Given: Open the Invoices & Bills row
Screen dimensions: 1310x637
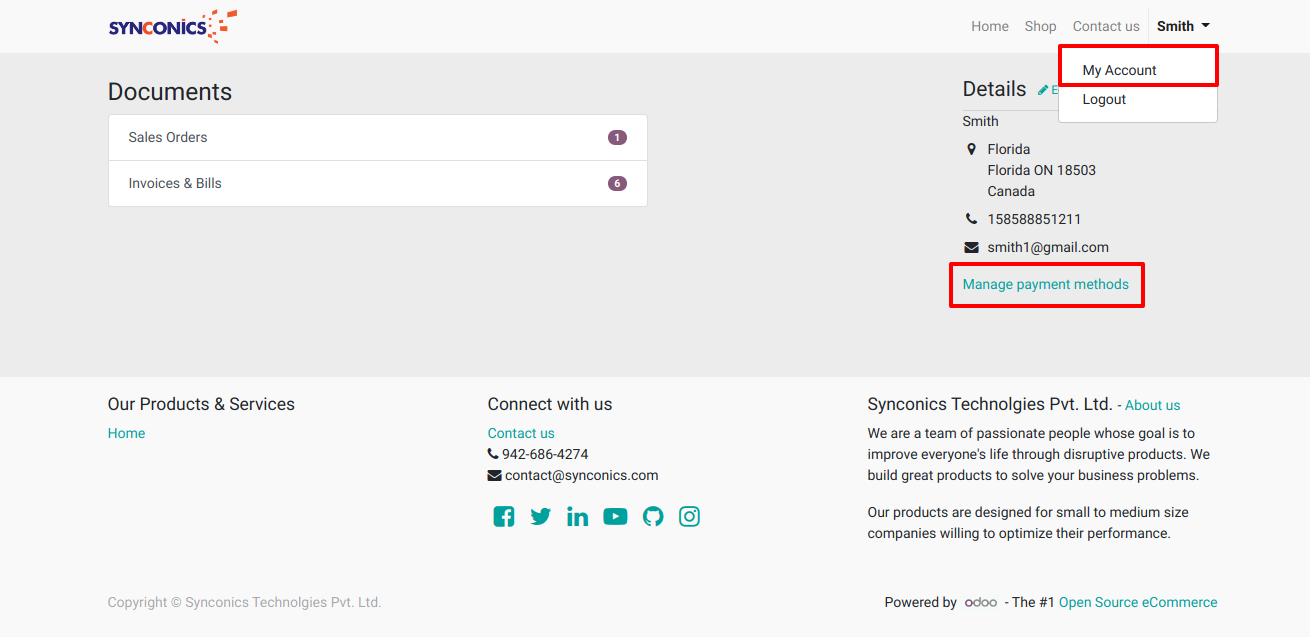Looking at the screenshot, I should [x=377, y=184].
